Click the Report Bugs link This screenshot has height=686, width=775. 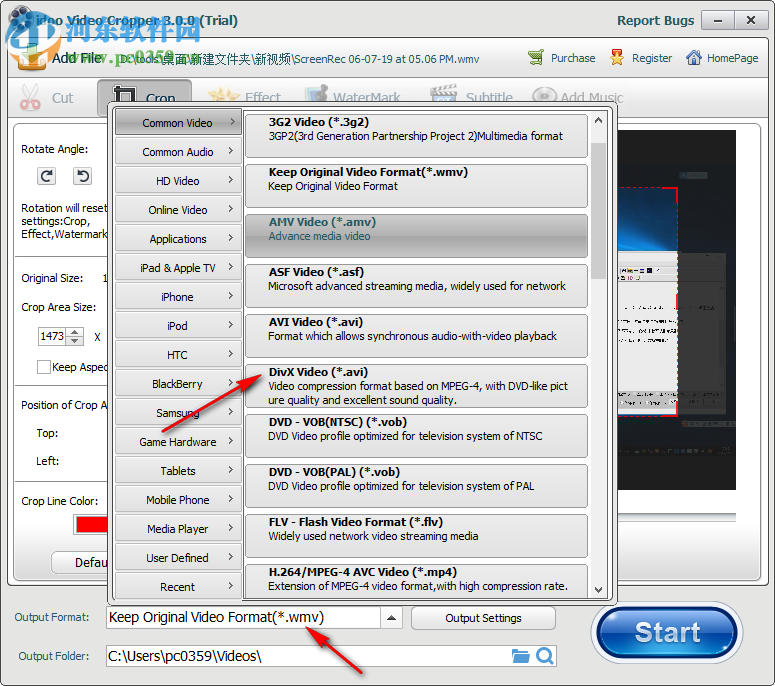(x=655, y=20)
